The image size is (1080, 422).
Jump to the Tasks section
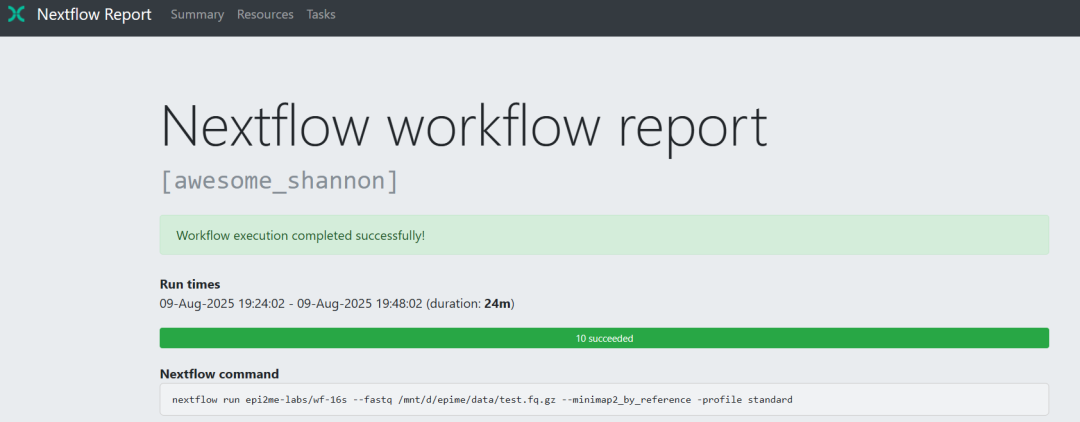pos(321,15)
